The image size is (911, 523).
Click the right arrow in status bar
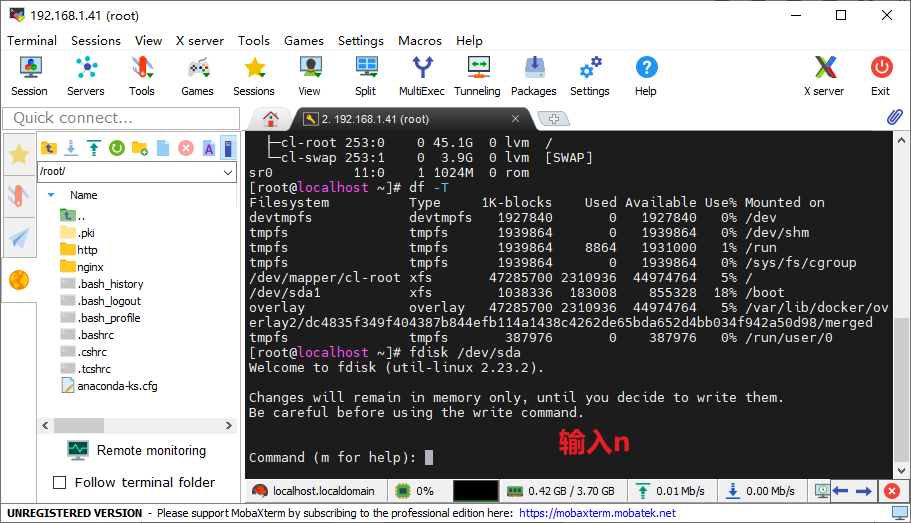point(864,491)
